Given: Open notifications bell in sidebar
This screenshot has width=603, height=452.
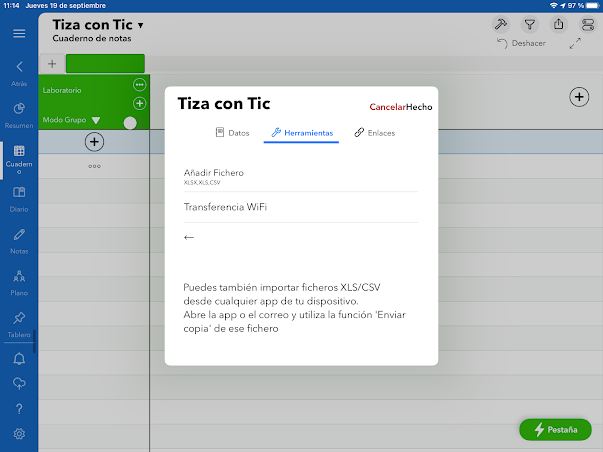Looking at the screenshot, I should coord(19,359).
